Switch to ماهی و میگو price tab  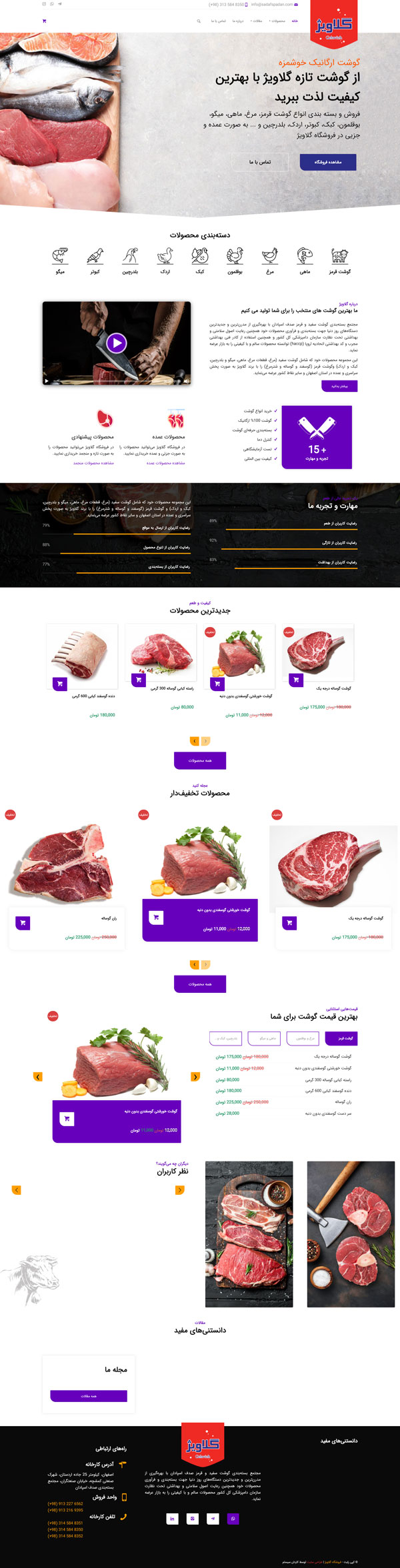pos(264,1038)
